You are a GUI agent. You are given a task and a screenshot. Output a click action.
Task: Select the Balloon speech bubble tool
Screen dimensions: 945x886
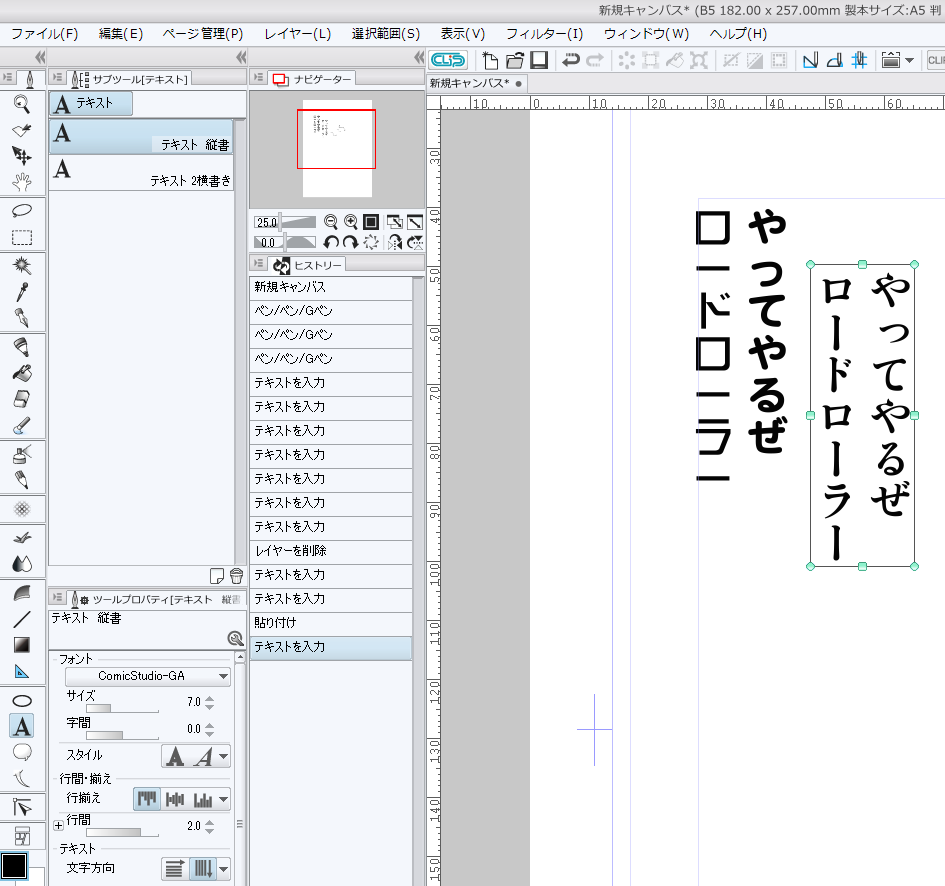(21, 752)
